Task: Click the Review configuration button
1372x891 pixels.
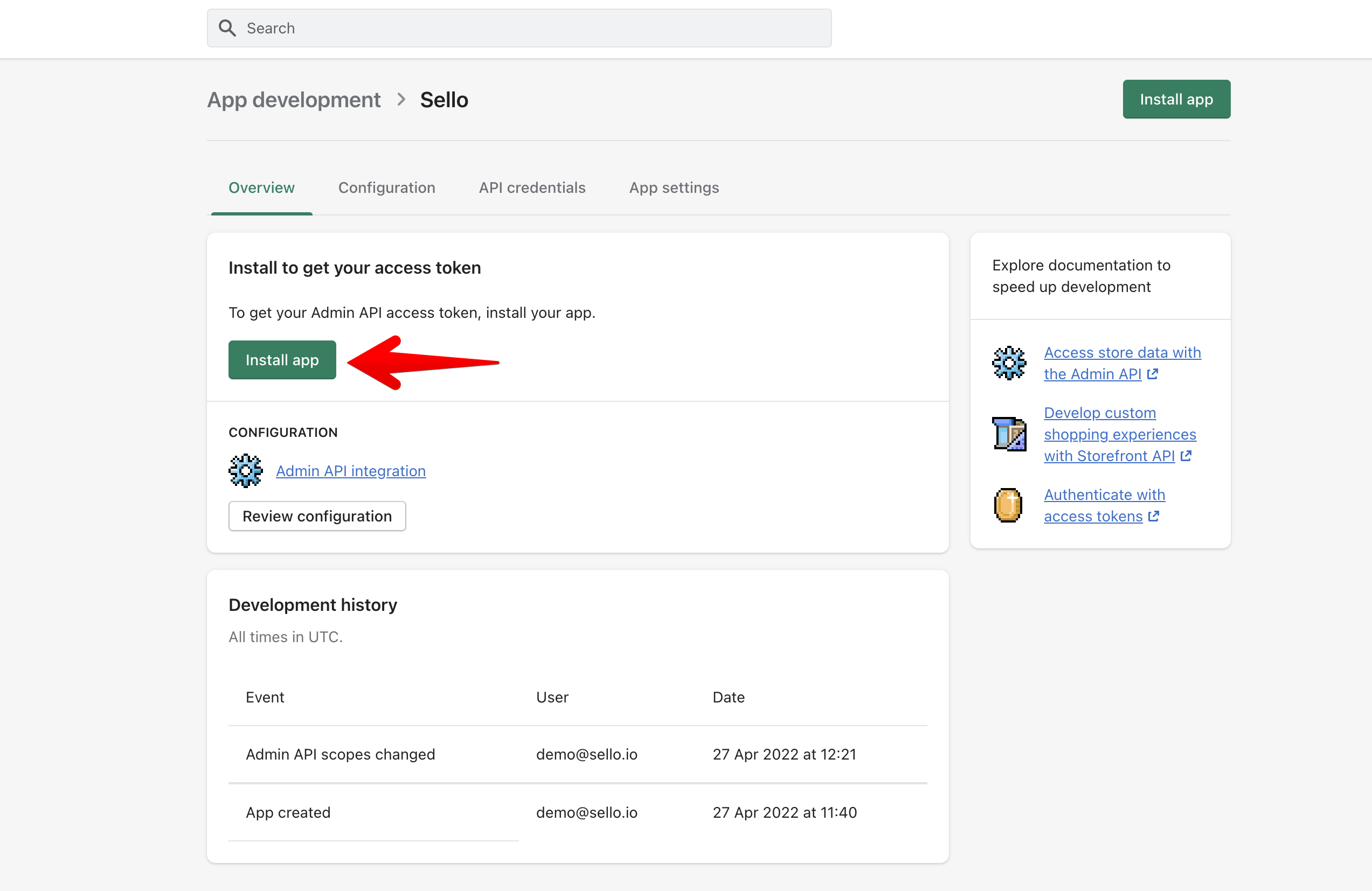Action: click(317, 516)
